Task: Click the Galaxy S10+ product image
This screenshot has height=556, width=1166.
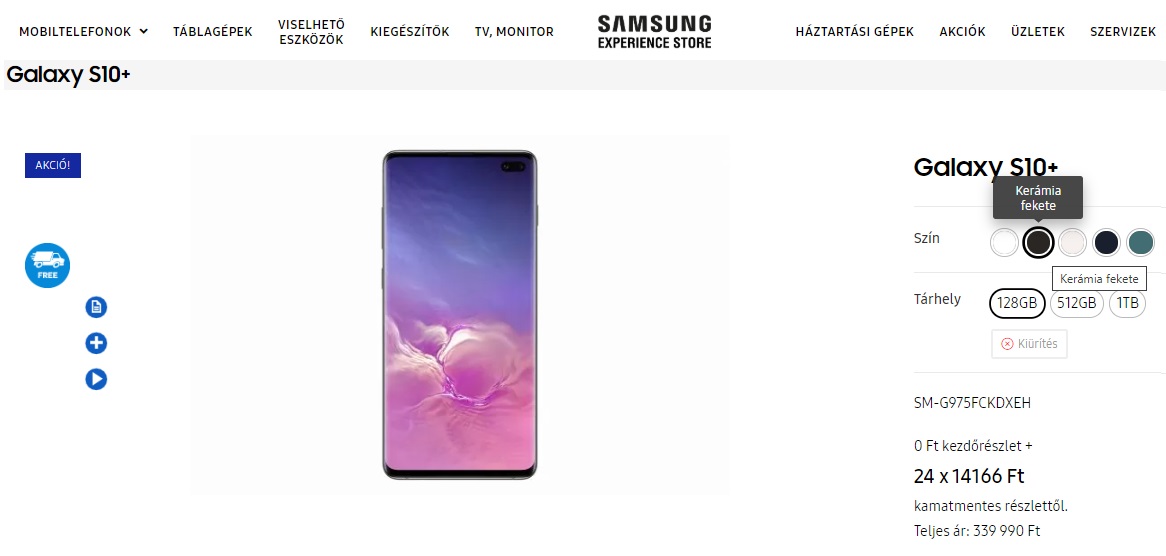Action: tap(460, 314)
